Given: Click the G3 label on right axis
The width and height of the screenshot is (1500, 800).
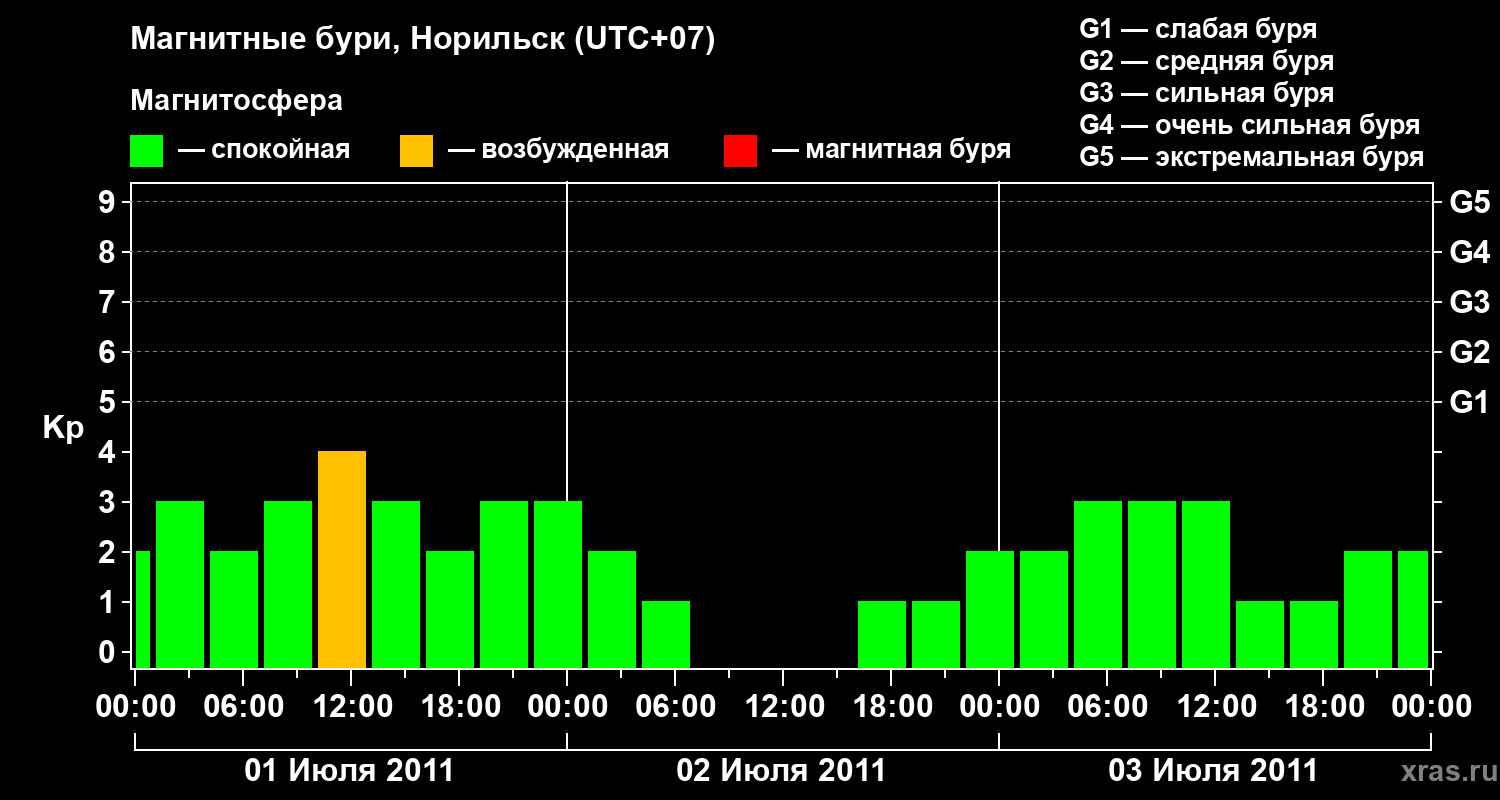Looking at the screenshot, I should 1470,302.
